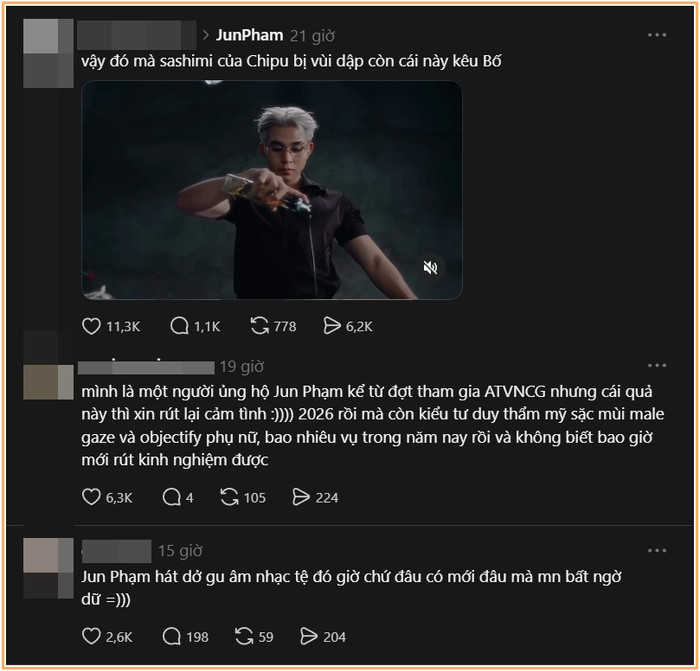This screenshot has width=700, height=671.
Task: Open the JunPham topic link
Action: pyautogui.click(x=249, y=35)
